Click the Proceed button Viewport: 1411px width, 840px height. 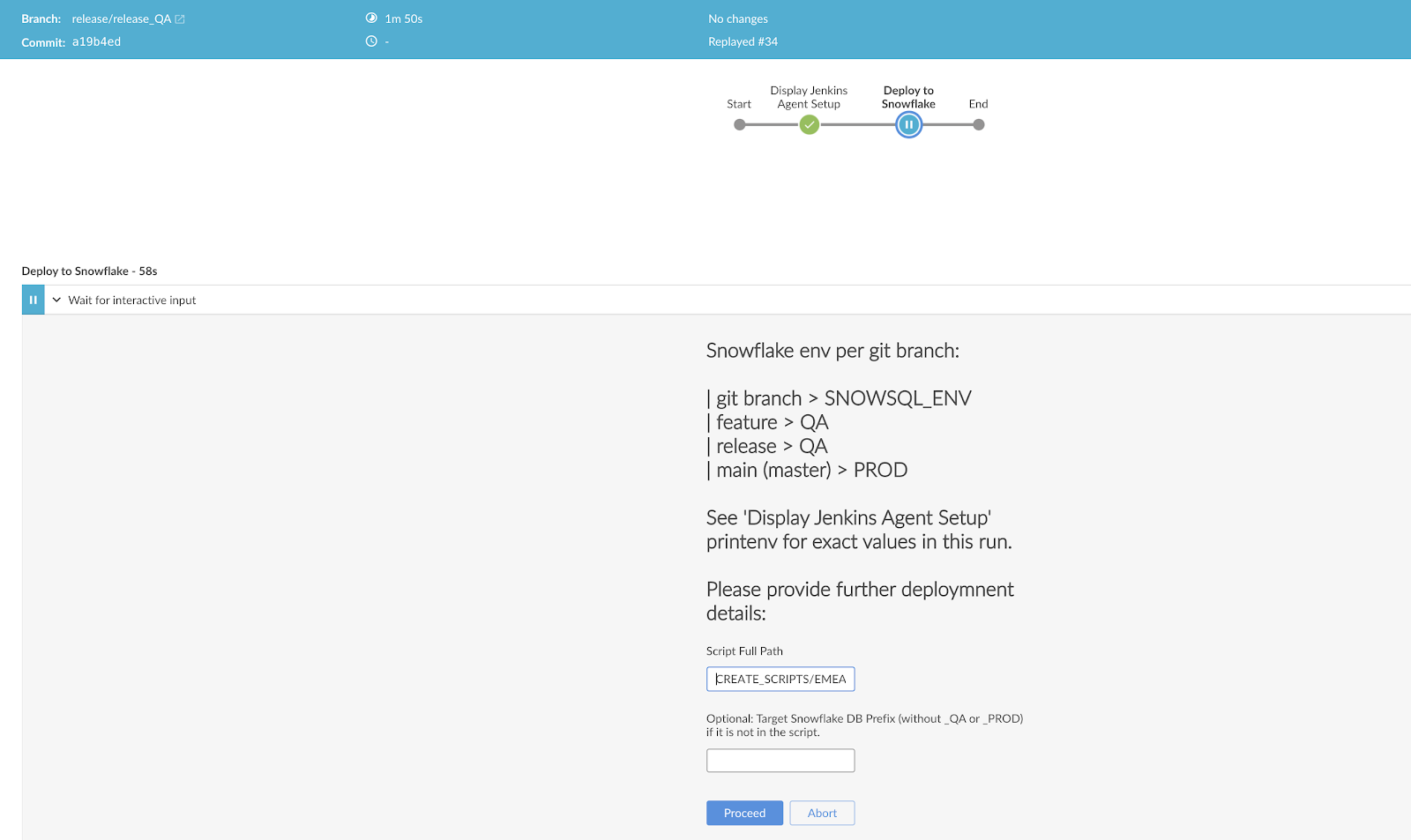744,813
